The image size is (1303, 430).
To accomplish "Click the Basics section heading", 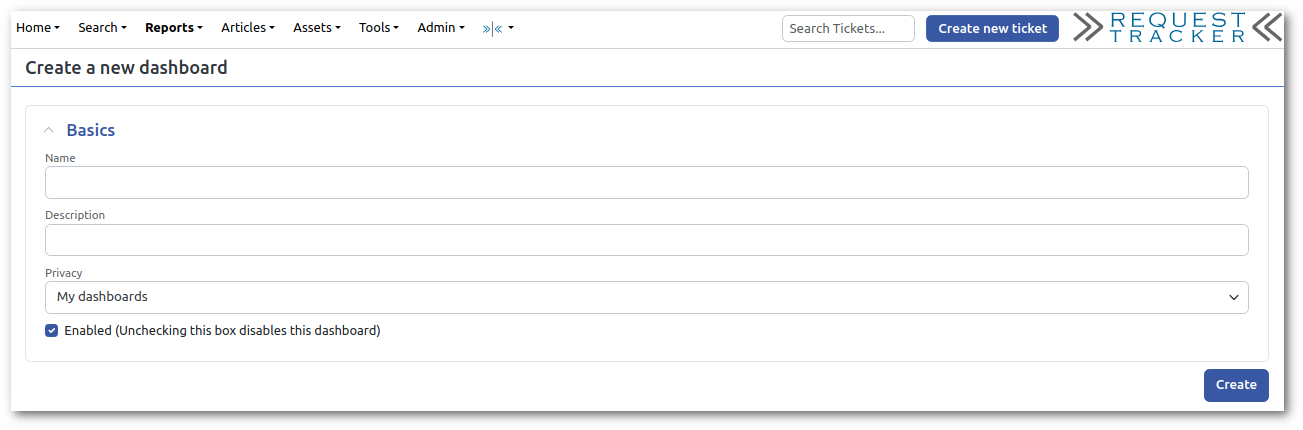I will (90, 130).
